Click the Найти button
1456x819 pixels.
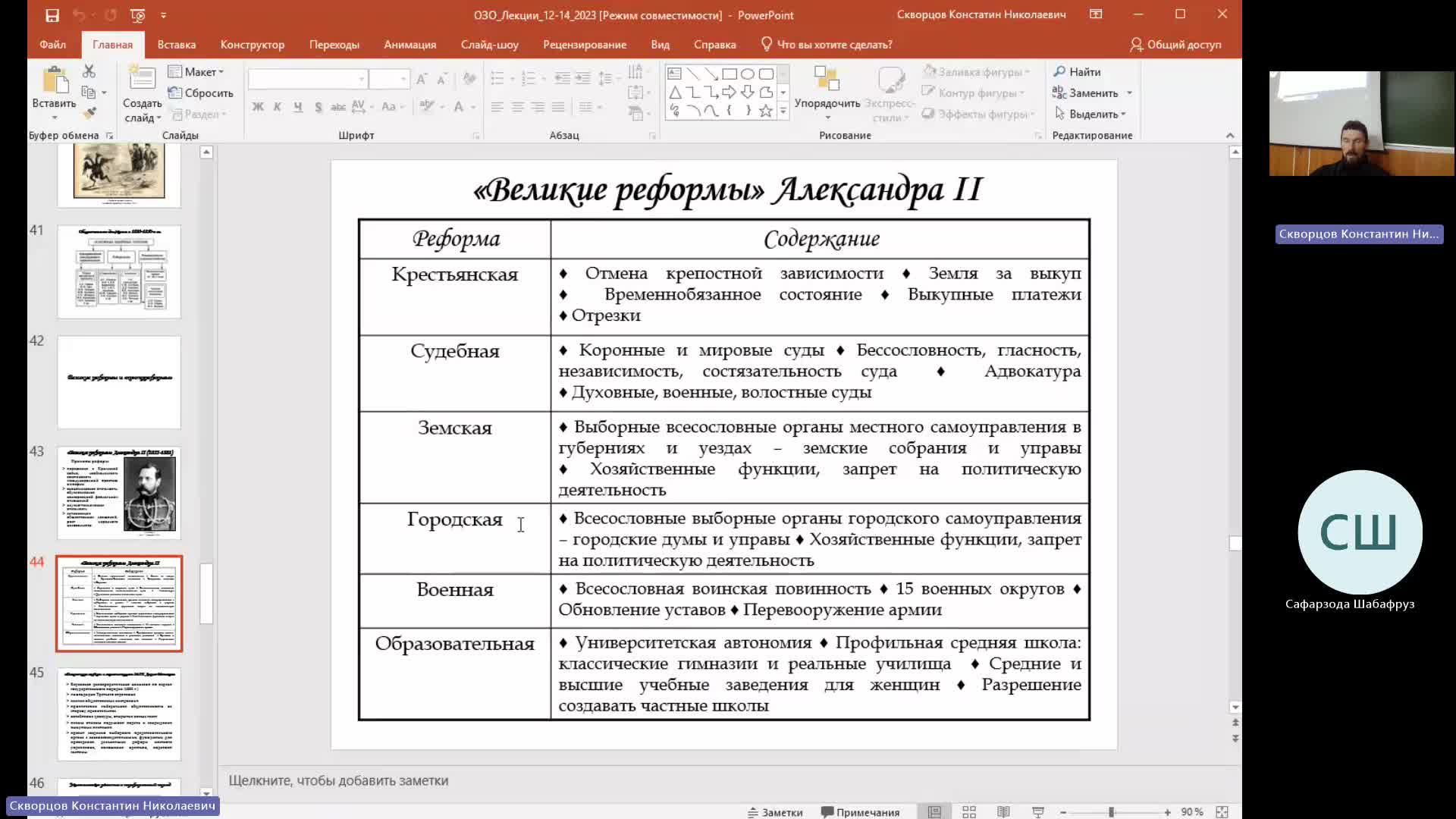coord(1078,71)
